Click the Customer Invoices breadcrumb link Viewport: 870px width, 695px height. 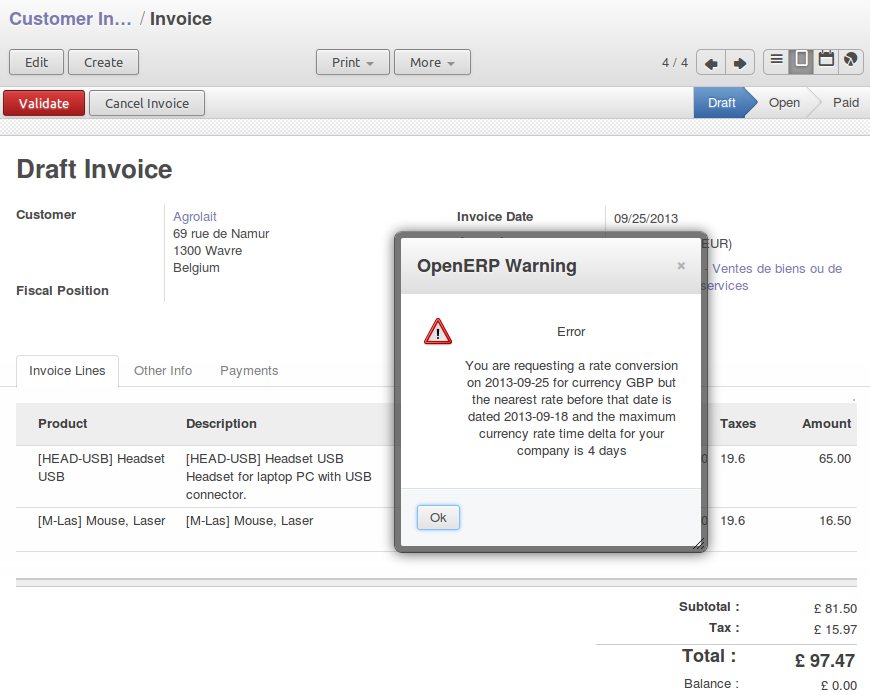click(70, 19)
